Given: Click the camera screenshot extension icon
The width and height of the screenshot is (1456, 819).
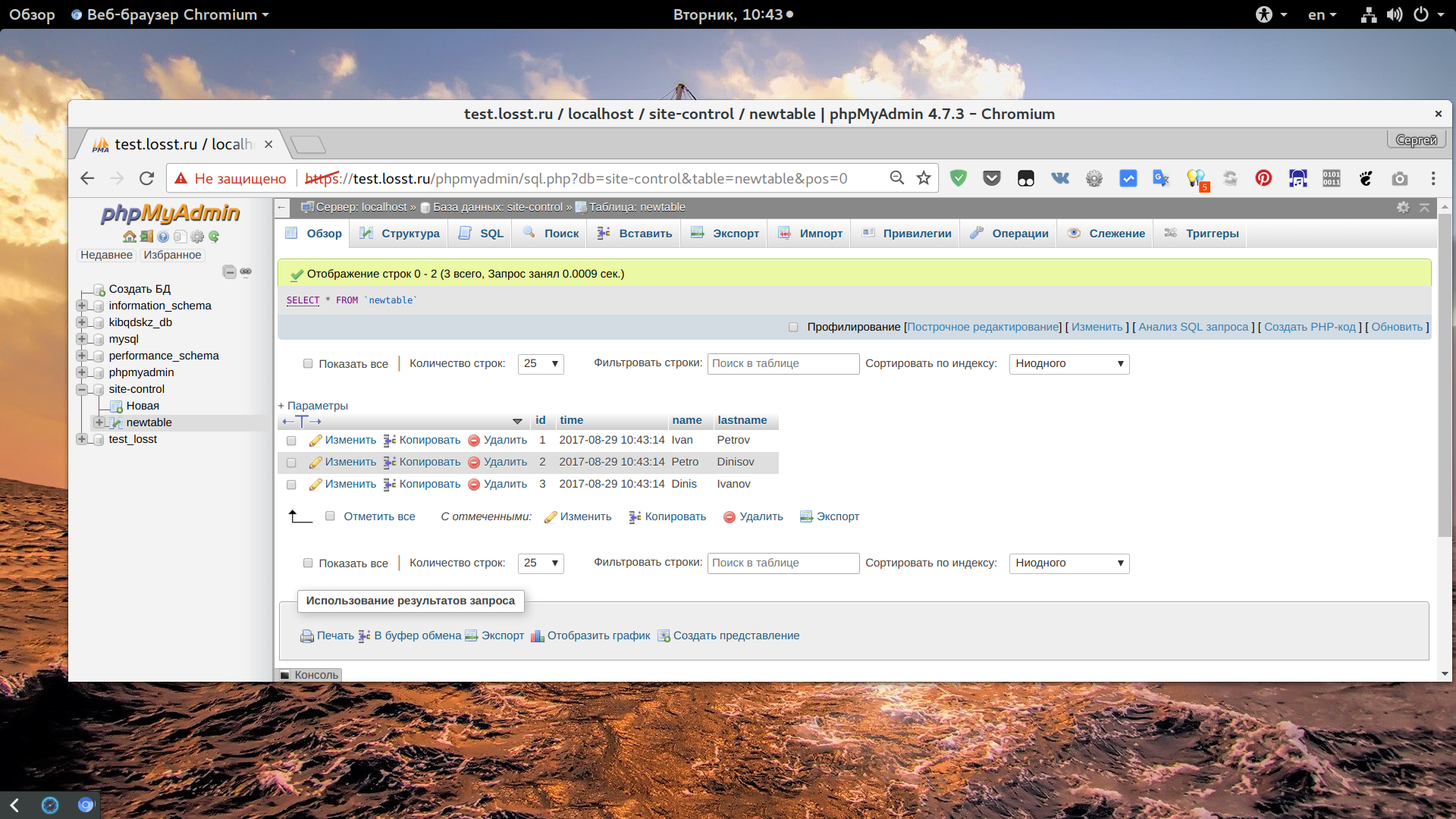Looking at the screenshot, I should click(1400, 178).
